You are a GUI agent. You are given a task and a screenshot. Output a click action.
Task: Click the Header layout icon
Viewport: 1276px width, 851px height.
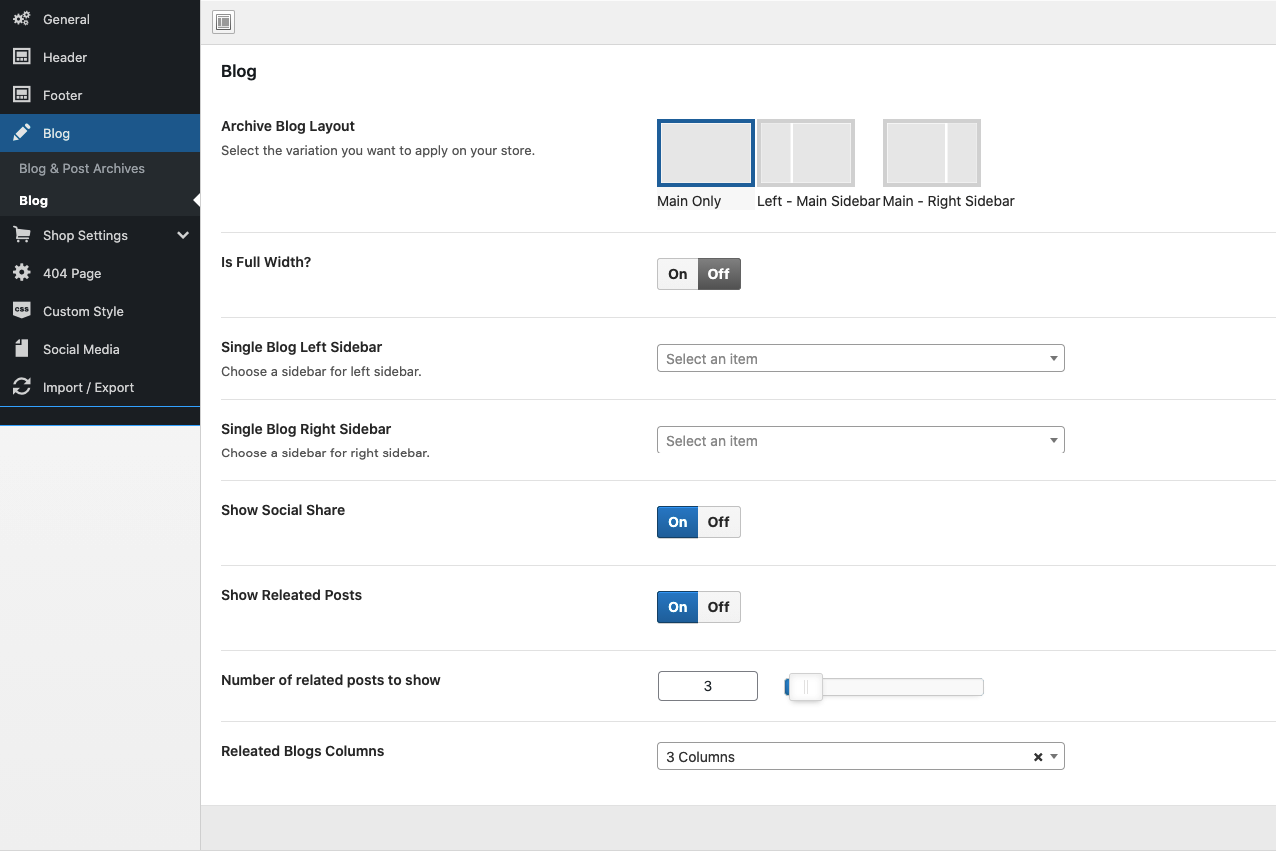(21, 57)
